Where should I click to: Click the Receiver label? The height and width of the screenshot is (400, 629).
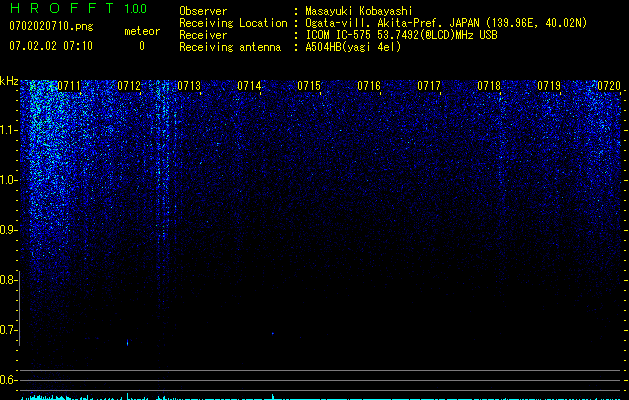tap(203, 35)
